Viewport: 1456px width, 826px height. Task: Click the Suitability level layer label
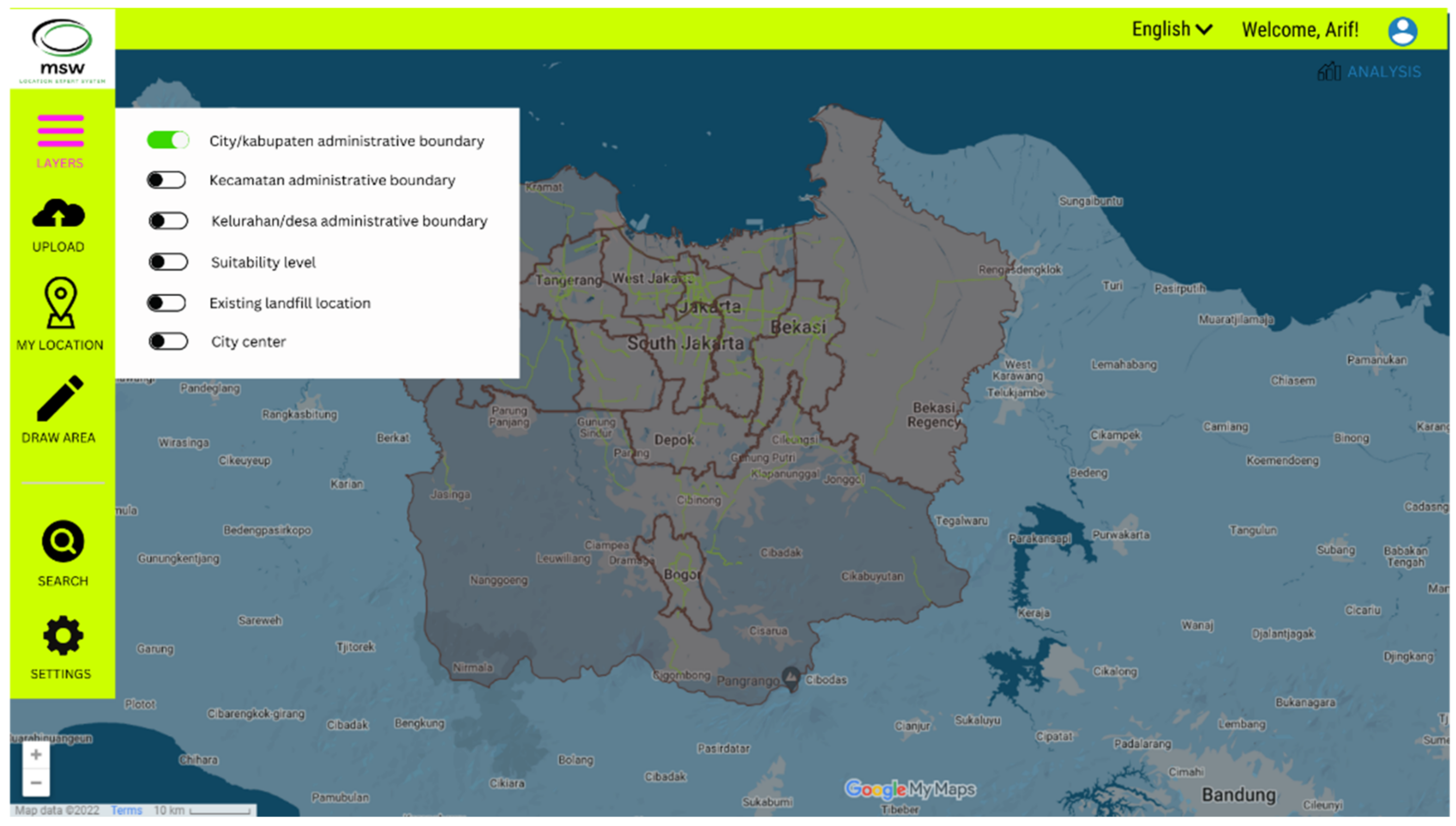pyautogui.click(x=263, y=262)
